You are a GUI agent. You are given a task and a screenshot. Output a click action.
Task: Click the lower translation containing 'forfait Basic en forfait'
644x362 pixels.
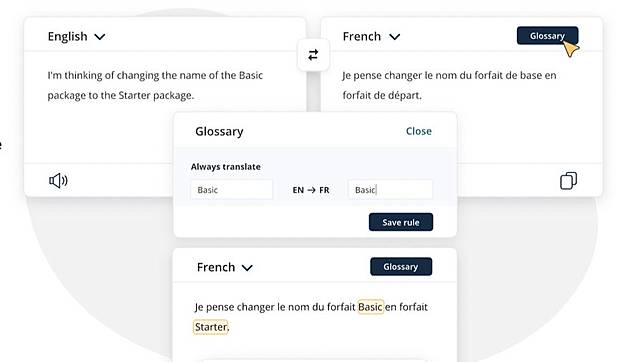[x=311, y=317]
